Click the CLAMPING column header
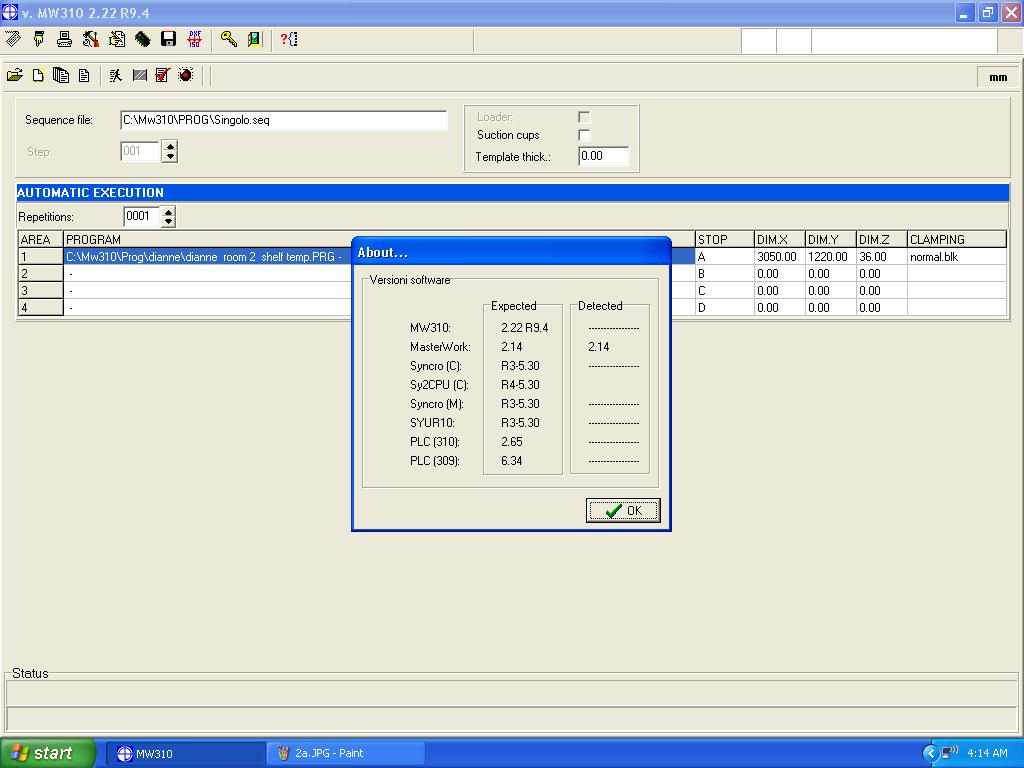The height and width of the screenshot is (768, 1024). tap(957, 240)
